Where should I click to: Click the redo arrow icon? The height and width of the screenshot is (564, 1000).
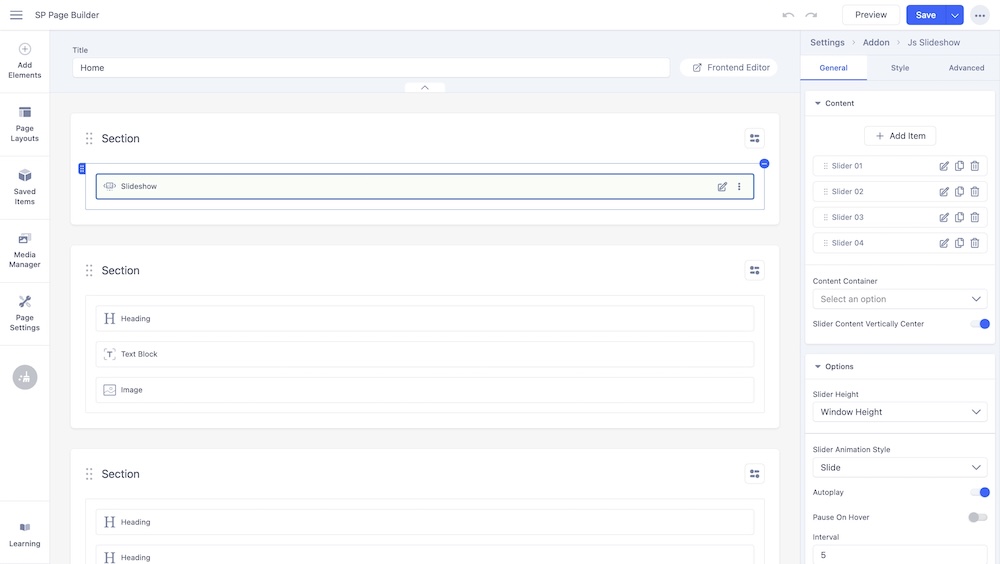[x=811, y=15]
